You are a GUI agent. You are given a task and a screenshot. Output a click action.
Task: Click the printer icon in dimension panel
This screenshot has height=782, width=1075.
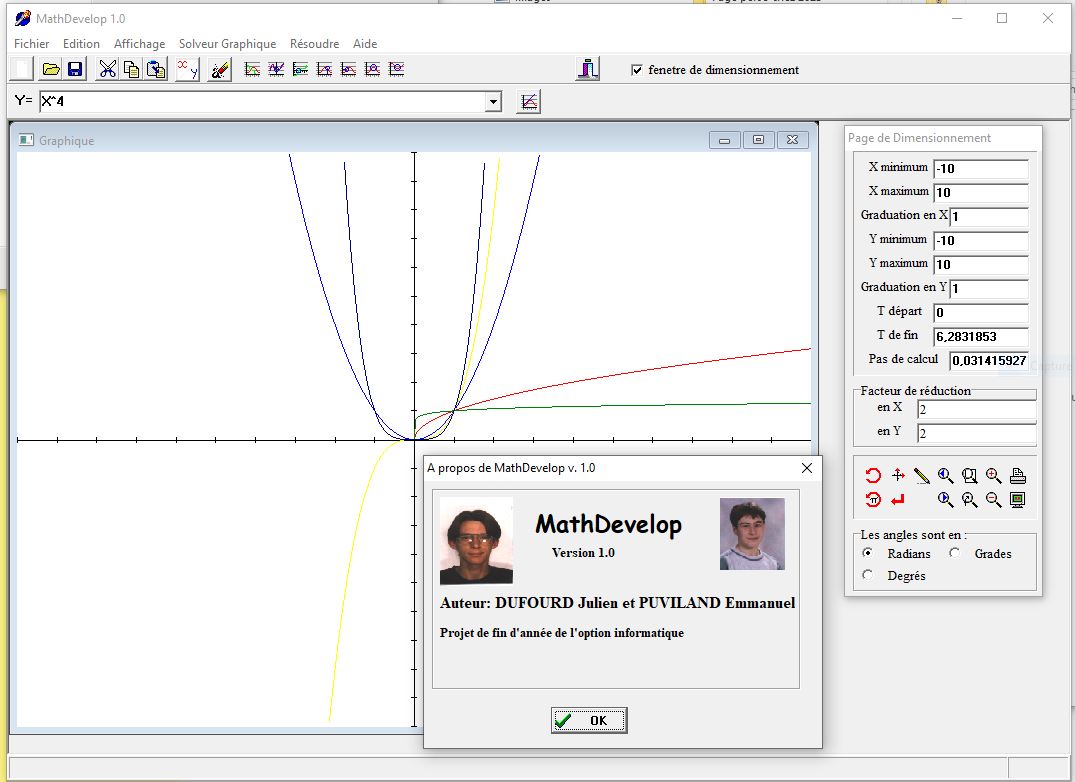[1018, 476]
